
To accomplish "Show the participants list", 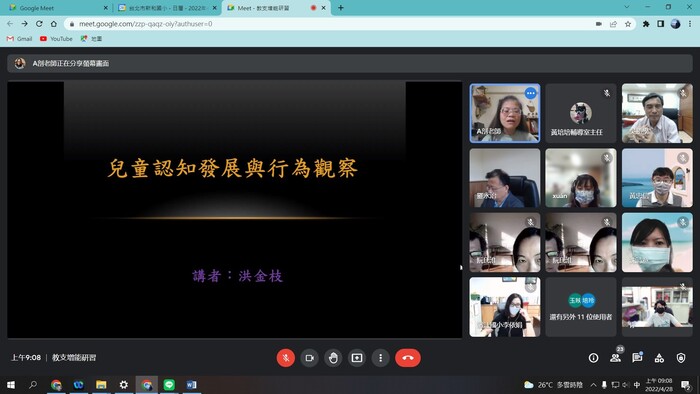I will (x=616, y=358).
